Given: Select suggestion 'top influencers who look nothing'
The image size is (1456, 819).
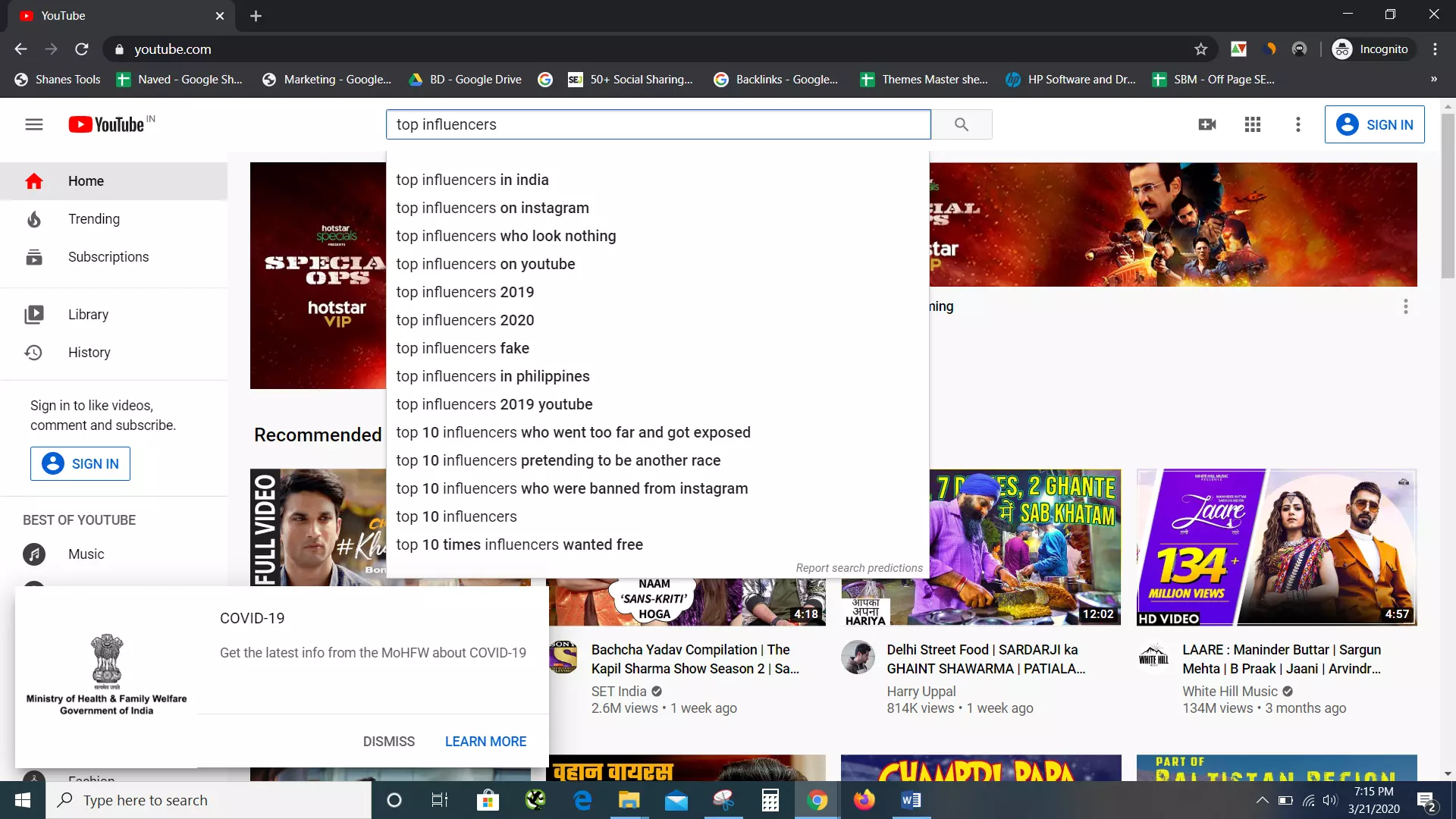Looking at the screenshot, I should 657,236.
